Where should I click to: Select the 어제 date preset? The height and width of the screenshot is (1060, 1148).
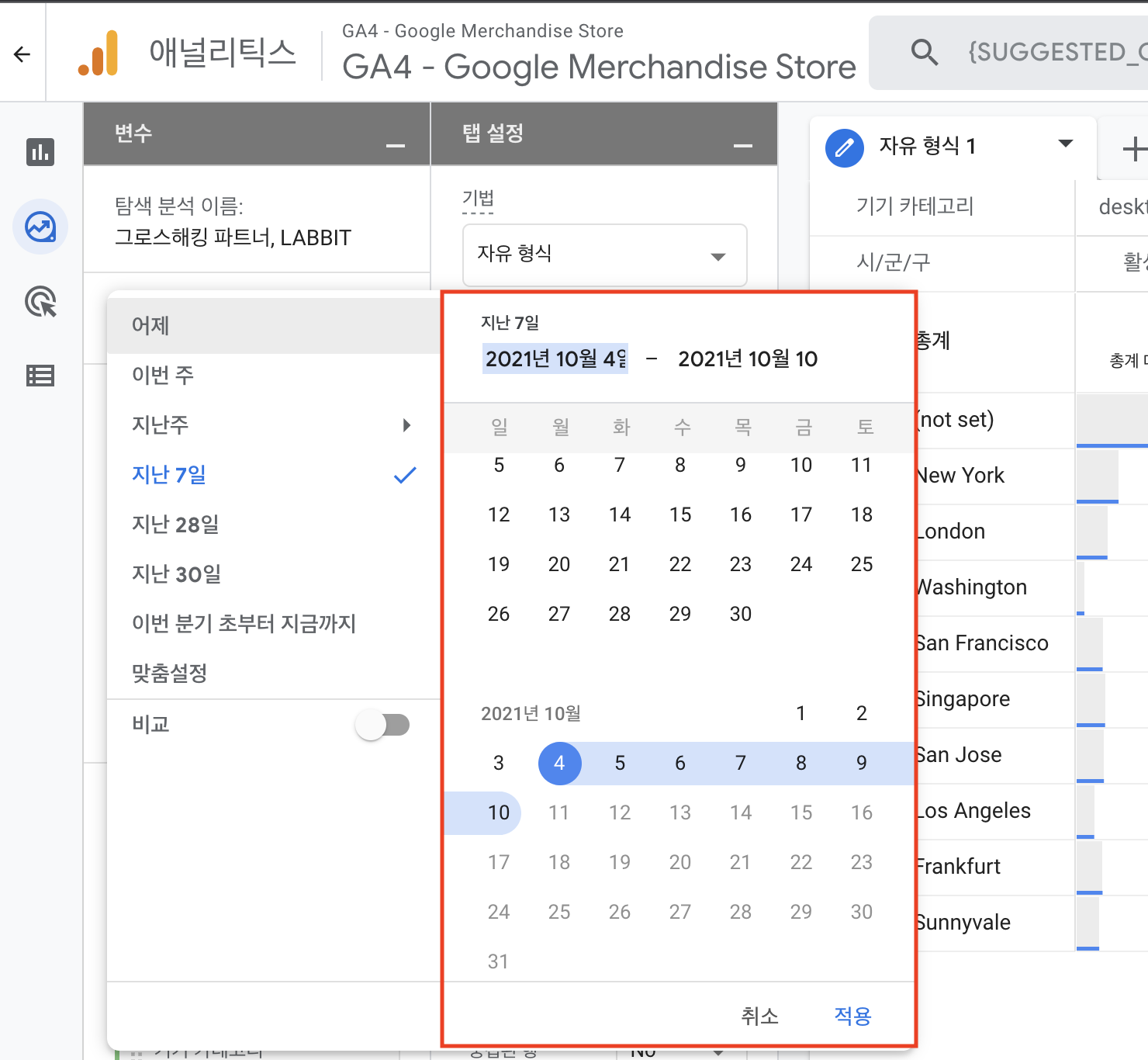150,326
